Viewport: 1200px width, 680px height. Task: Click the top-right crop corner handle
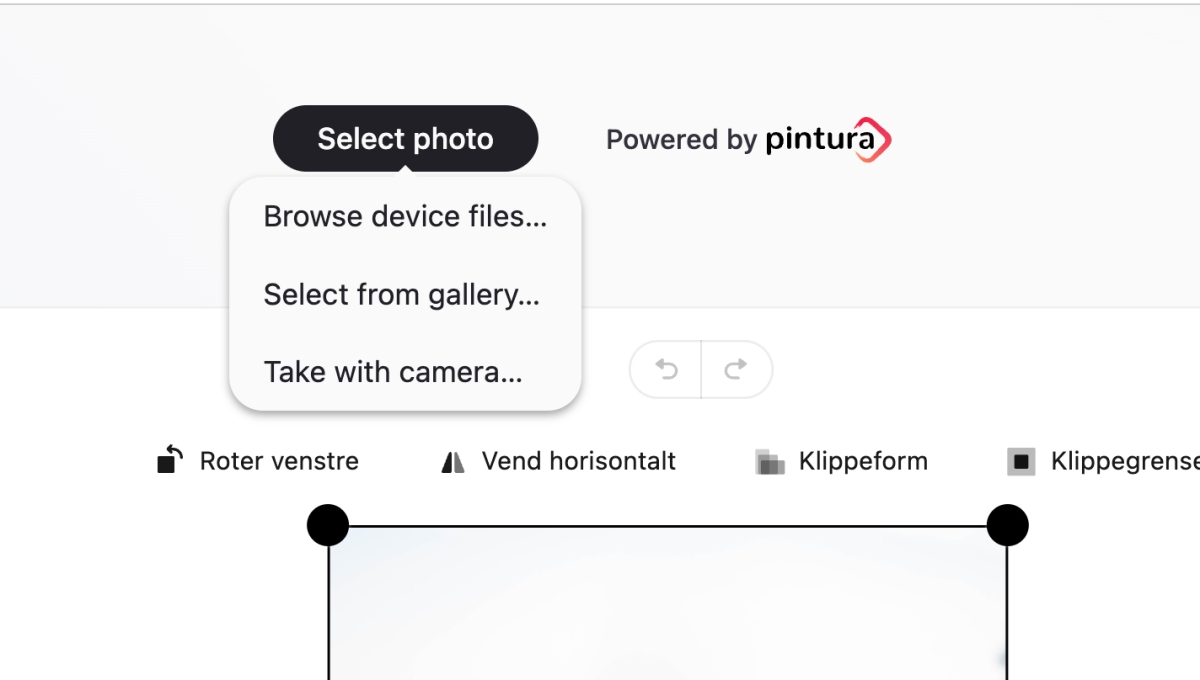point(1007,525)
